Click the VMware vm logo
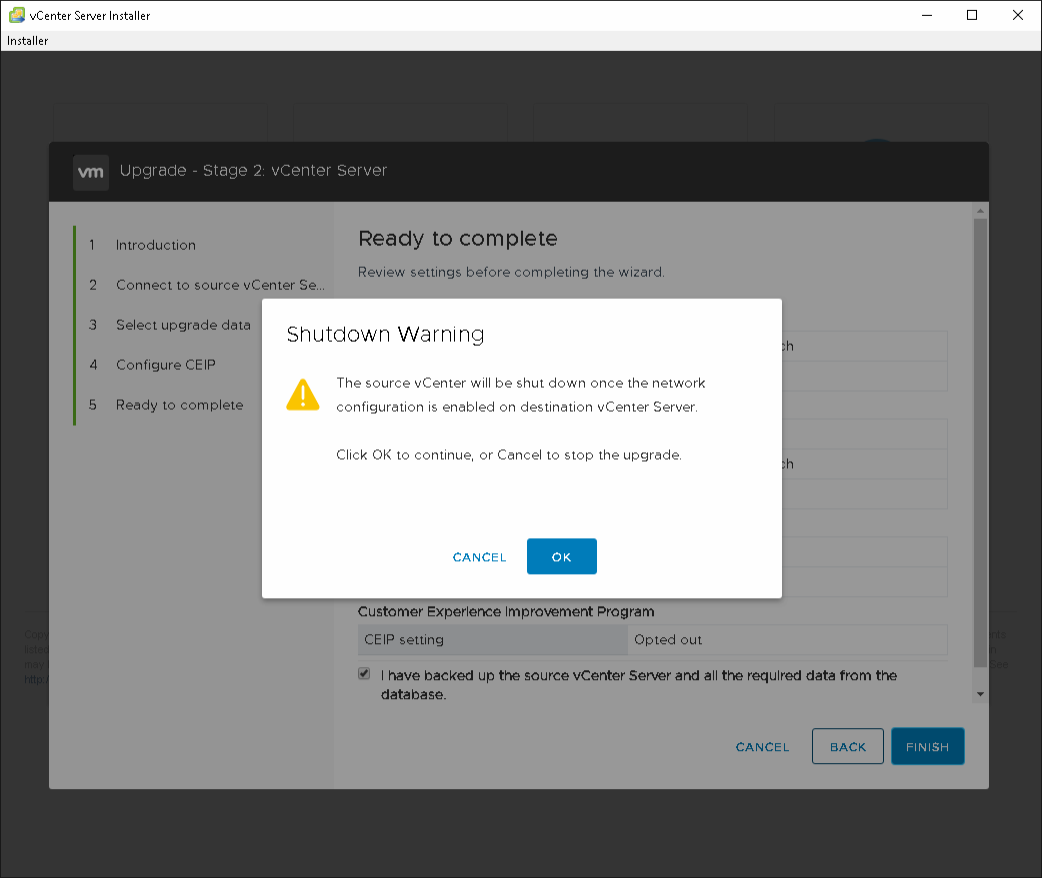The height and width of the screenshot is (878, 1042). pos(90,171)
